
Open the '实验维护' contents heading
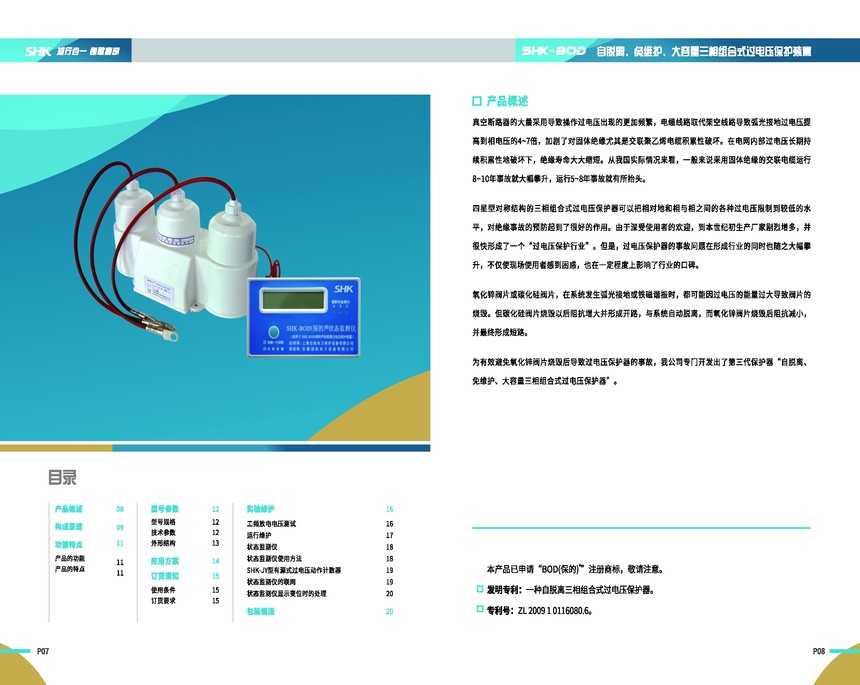[x=261, y=509]
